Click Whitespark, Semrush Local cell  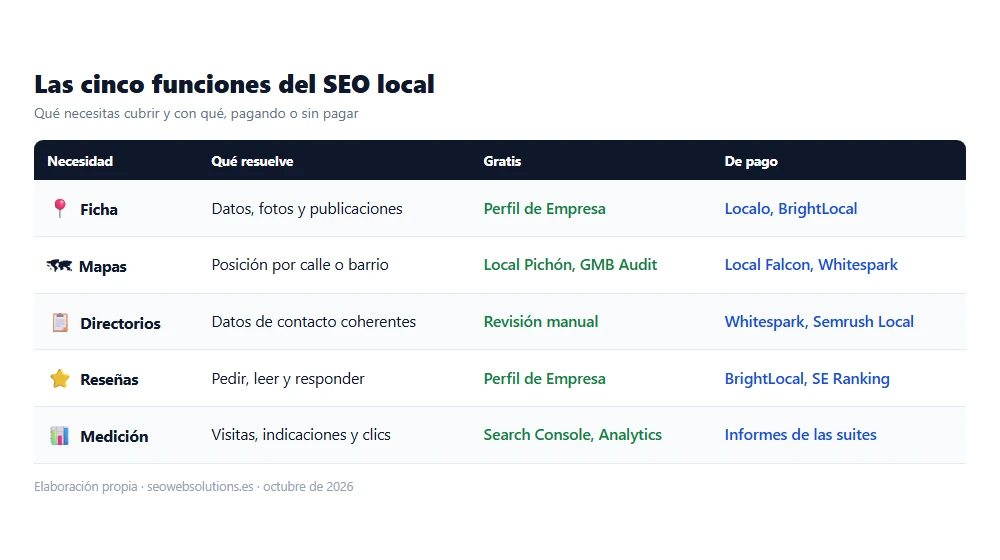819,321
